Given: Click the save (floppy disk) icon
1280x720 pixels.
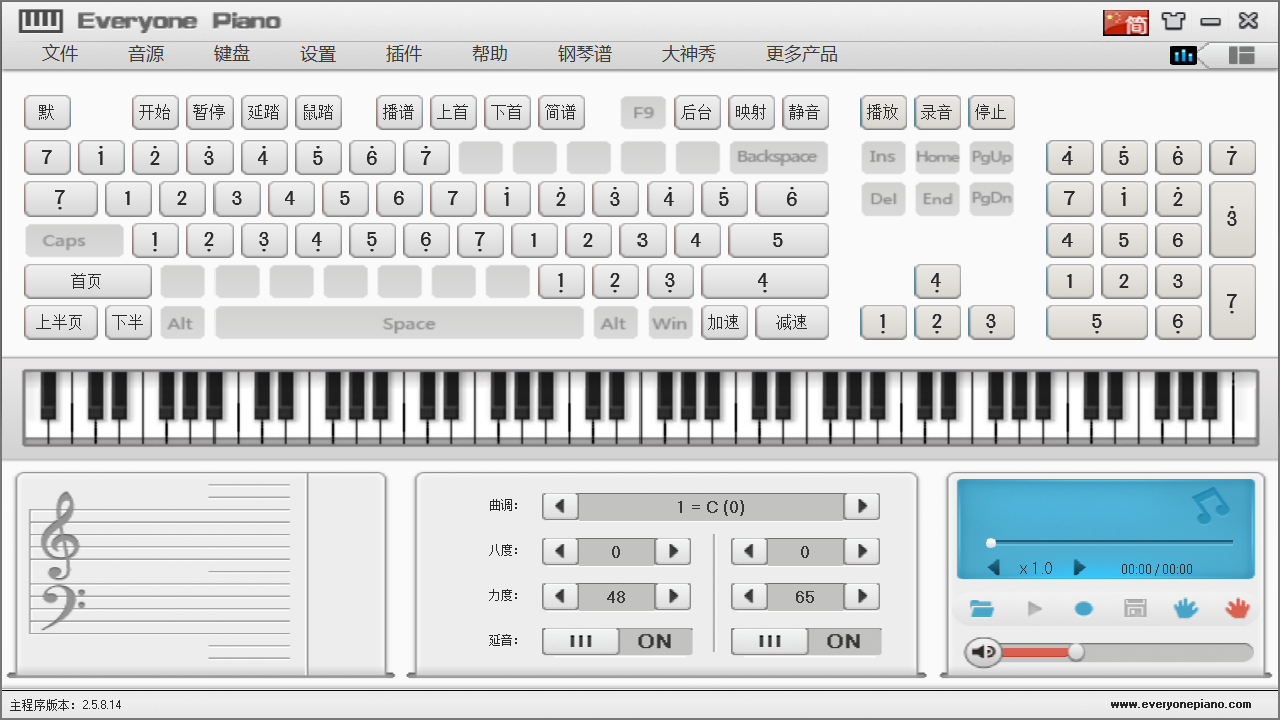Looking at the screenshot, I should (1134, 607).
